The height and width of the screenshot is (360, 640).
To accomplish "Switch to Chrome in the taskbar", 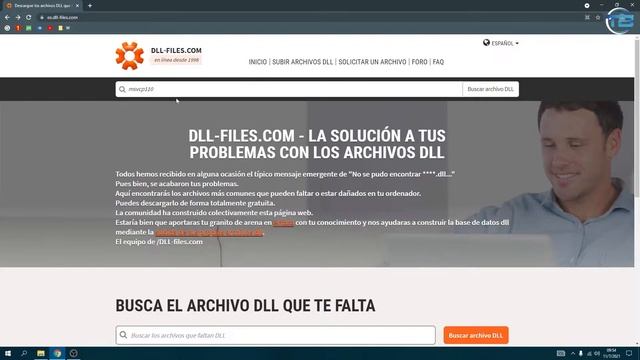I will [x=57, y=353].
